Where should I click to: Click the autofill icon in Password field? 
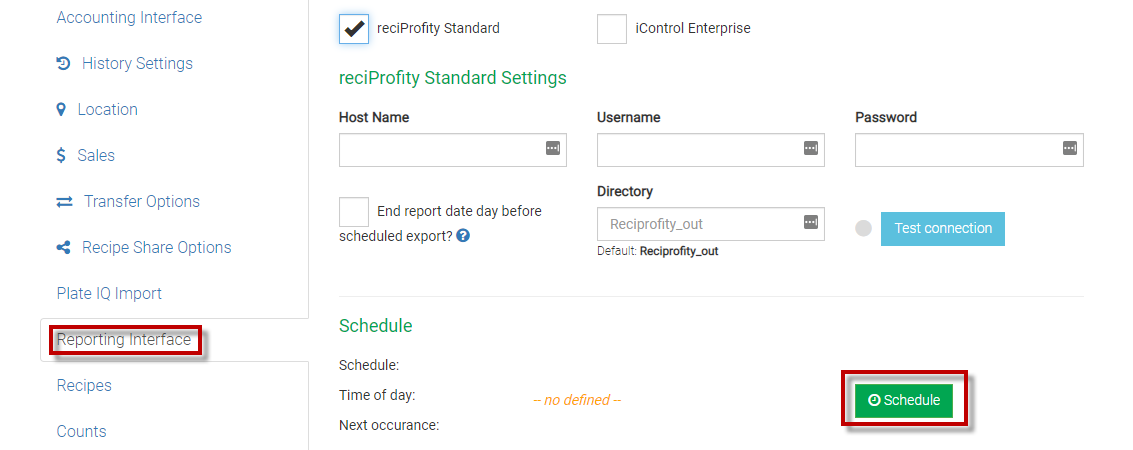tap(1069, 148)
